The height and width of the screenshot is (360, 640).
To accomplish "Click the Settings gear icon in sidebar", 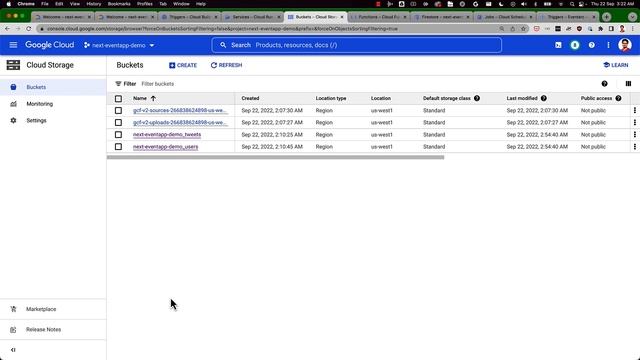I will 13,120.
